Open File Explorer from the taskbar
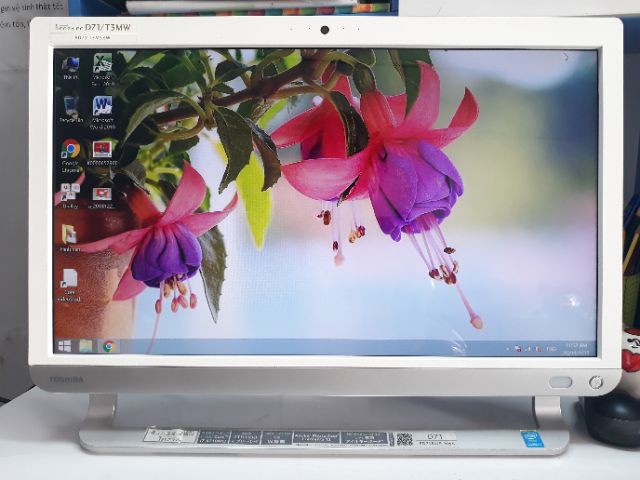This screenshot has width=640, height=480. pyautogui.click(x=86, y=346)
